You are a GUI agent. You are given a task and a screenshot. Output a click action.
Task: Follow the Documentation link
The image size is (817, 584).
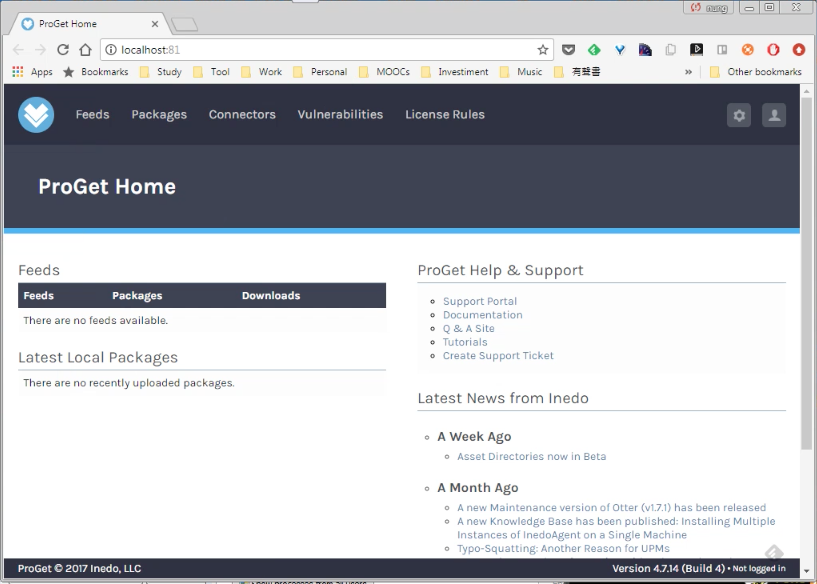pyautogui.click(x=482, y=315)
